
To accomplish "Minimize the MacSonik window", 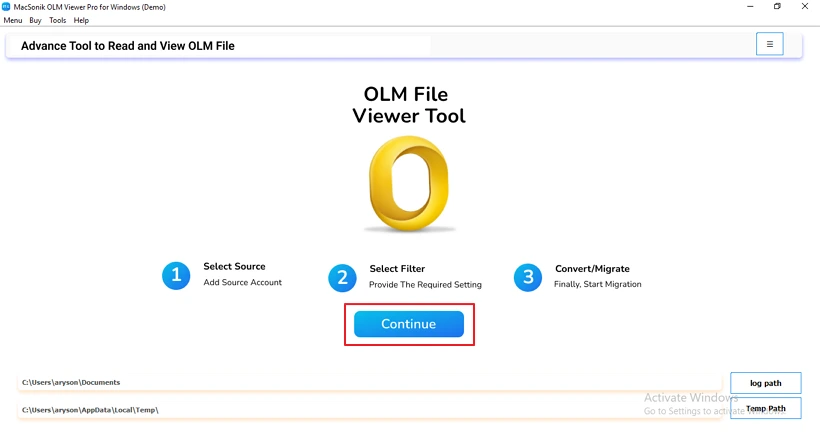I will [x=750, y=7].
